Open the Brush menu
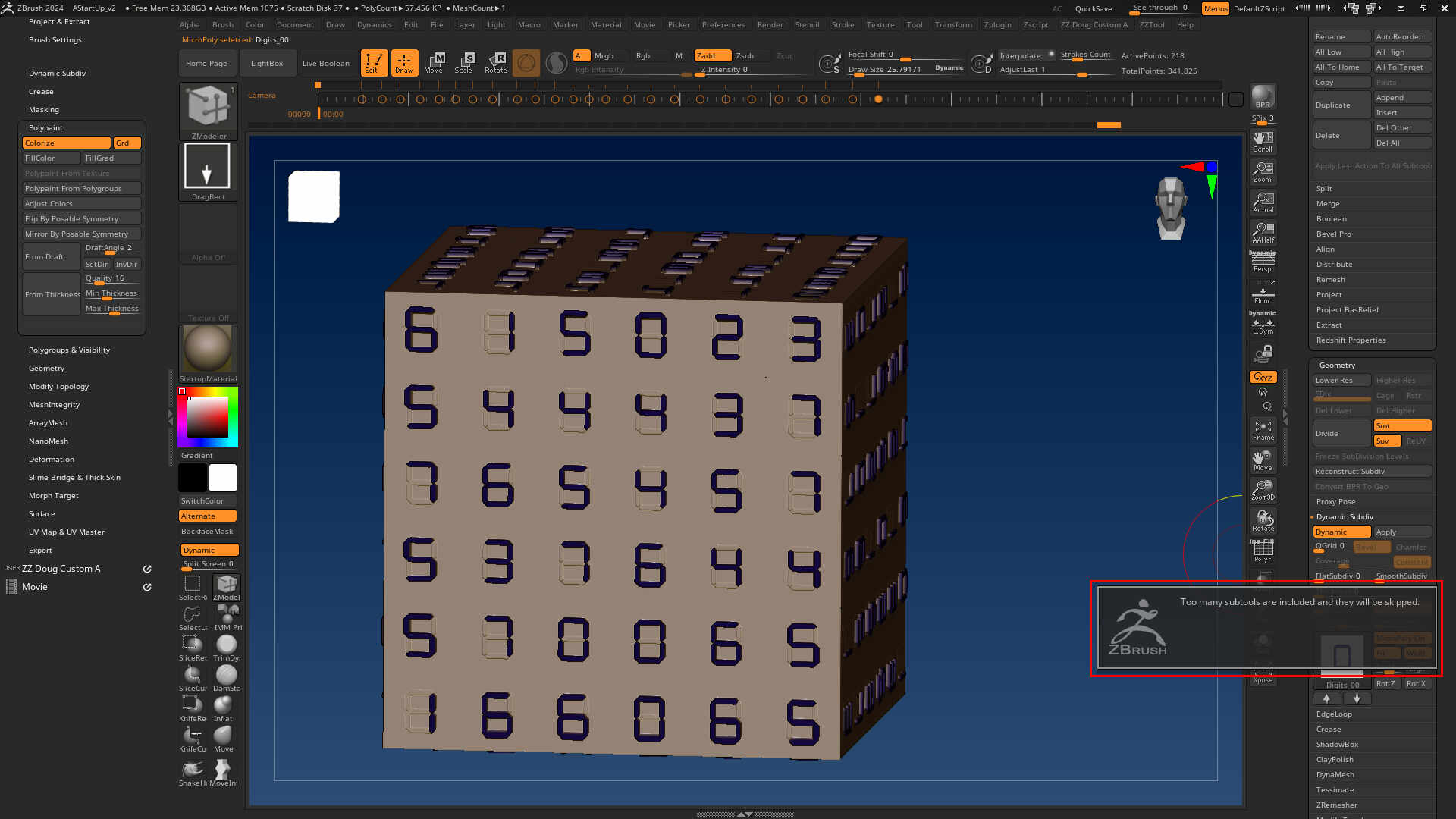 coord(223,24)
